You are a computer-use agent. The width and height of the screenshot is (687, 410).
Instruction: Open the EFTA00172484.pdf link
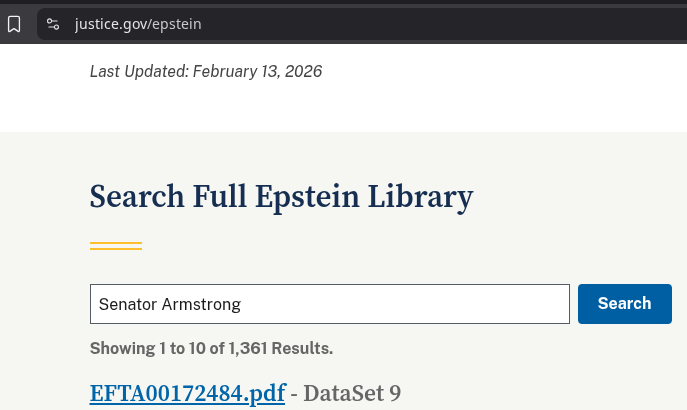pyautogui.click(x=187, y=393)
